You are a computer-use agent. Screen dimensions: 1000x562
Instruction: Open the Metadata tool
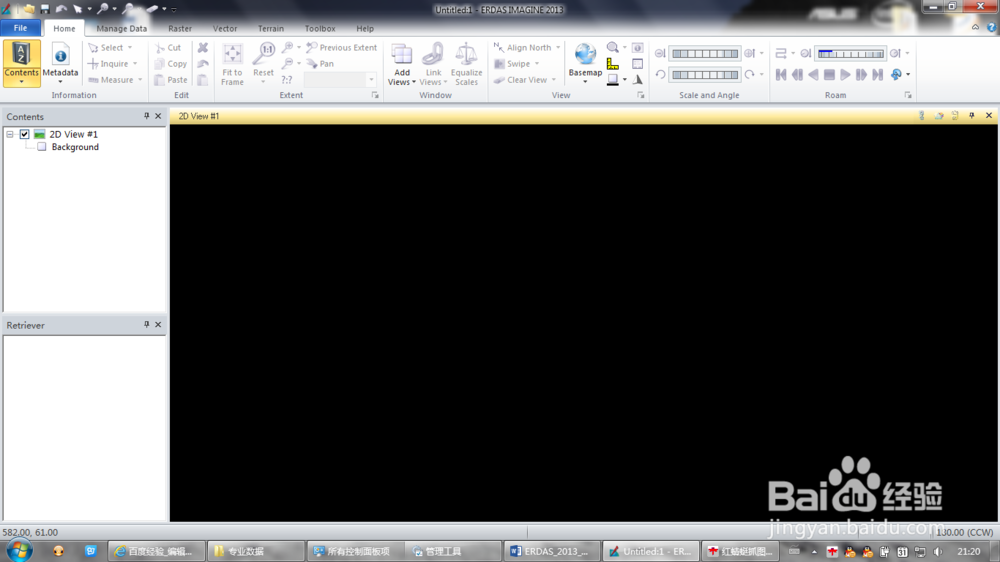pos(60,63)
